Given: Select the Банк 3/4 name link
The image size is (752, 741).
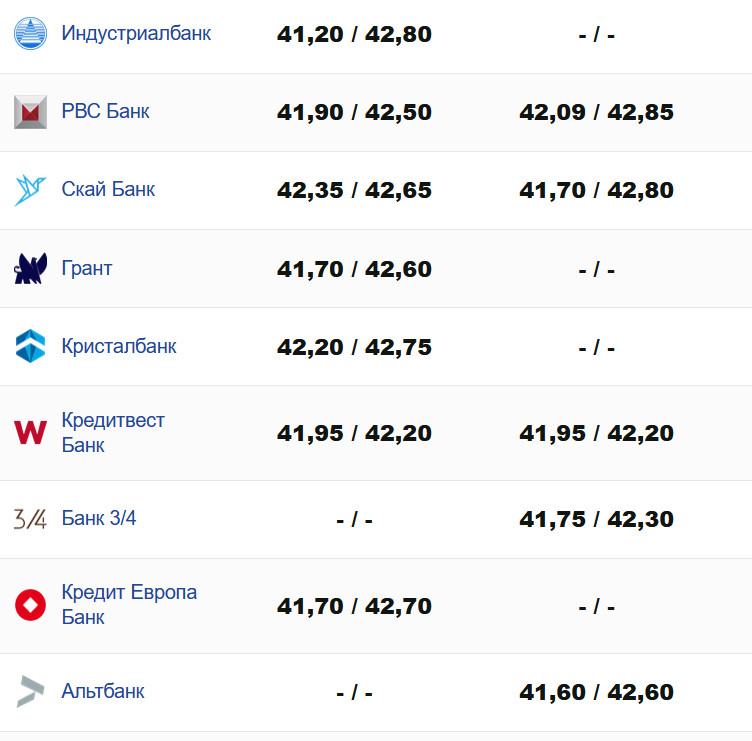Looking at the screenshot, I should click(x=99, y=518).
